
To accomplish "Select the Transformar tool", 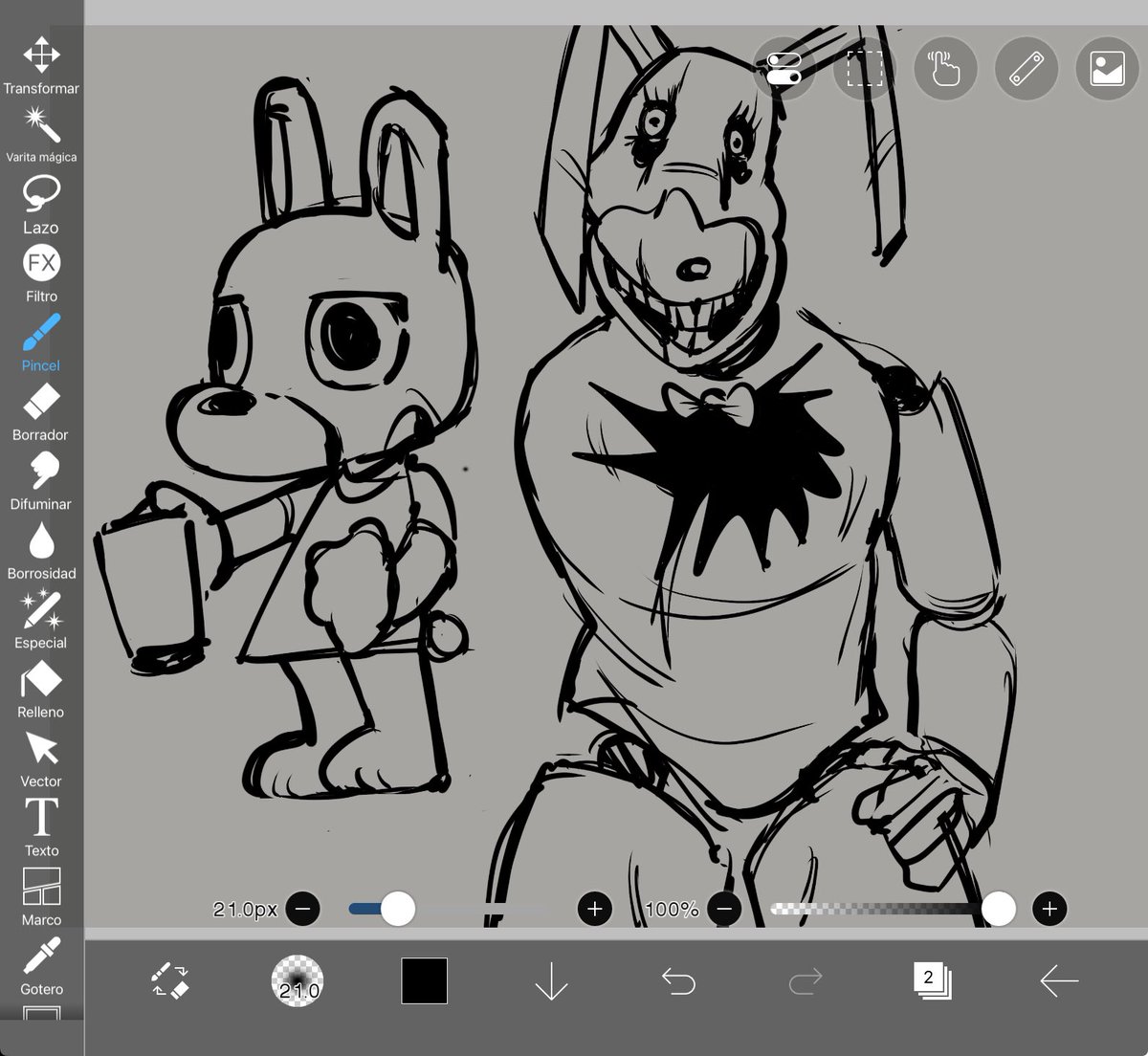I will 41,65.
